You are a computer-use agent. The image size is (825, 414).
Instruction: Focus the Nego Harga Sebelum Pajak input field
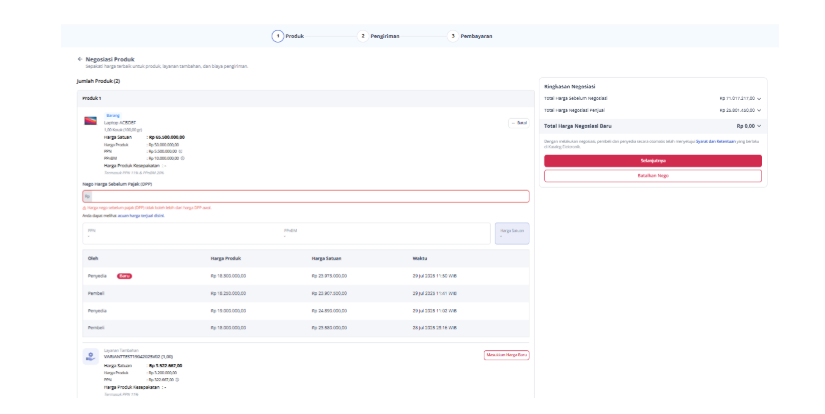pos(306,197)
